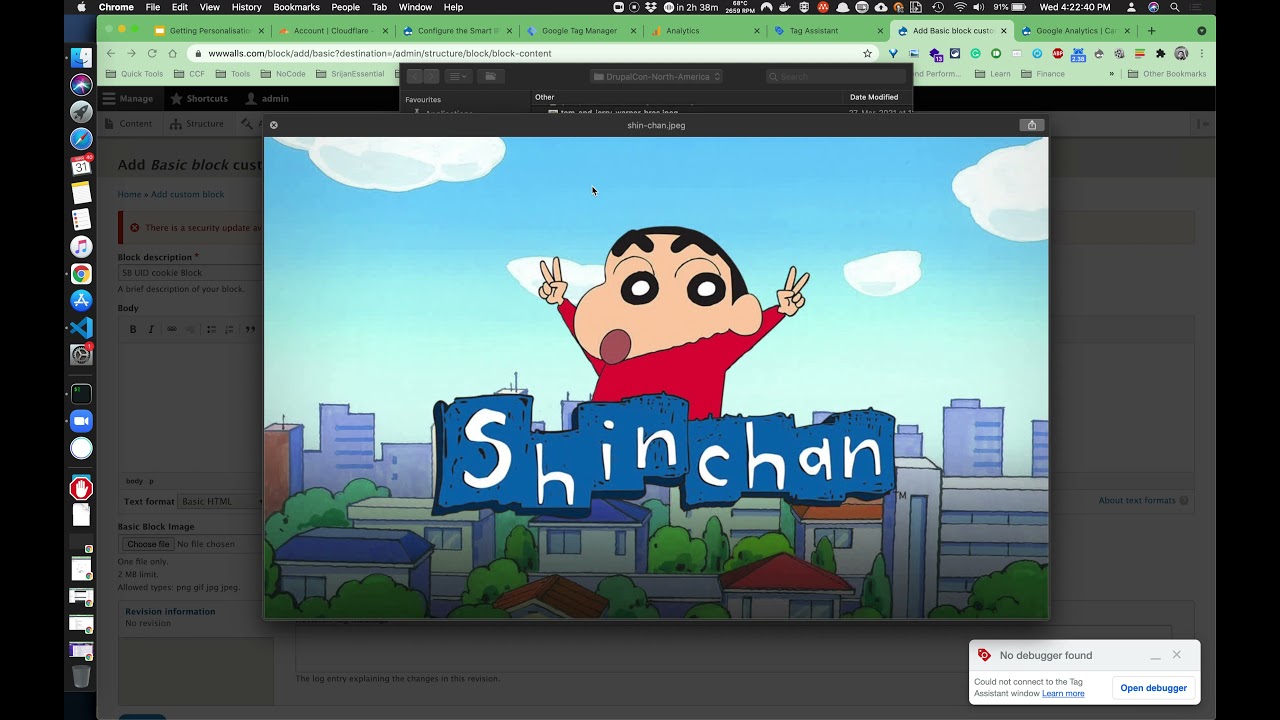The width and height of the screenshot is (1280, 720).
Task: Open Music app in the Dock
Action: pos(81,247)
